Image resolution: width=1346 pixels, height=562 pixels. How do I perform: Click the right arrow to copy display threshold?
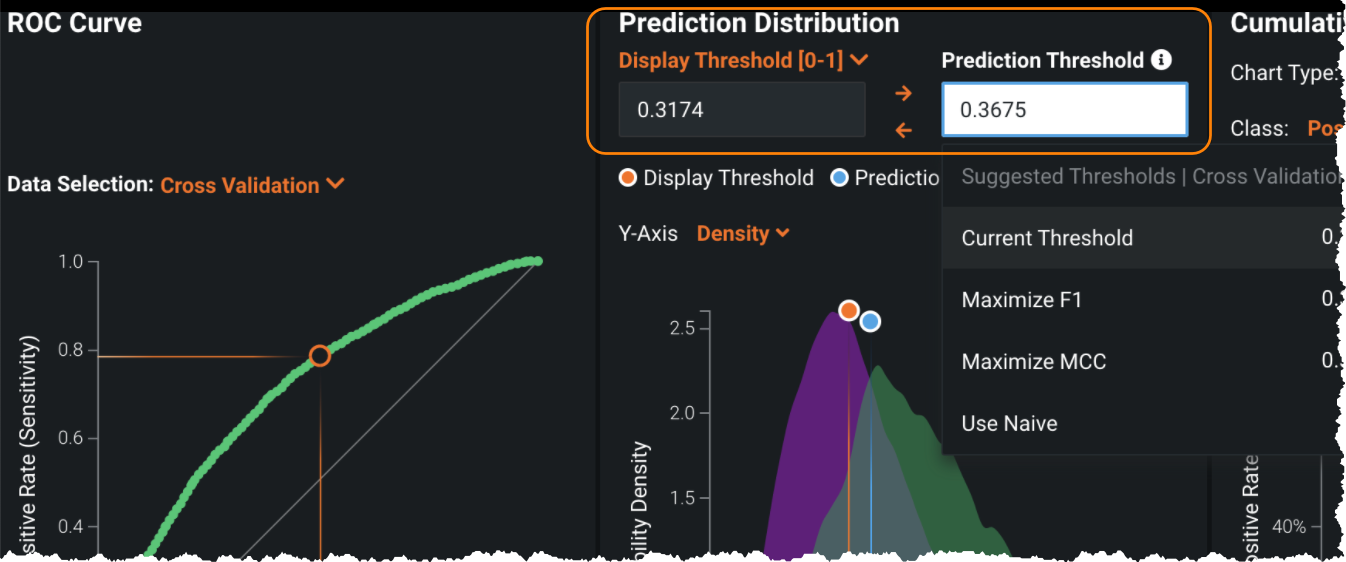[x=903, y=93]
